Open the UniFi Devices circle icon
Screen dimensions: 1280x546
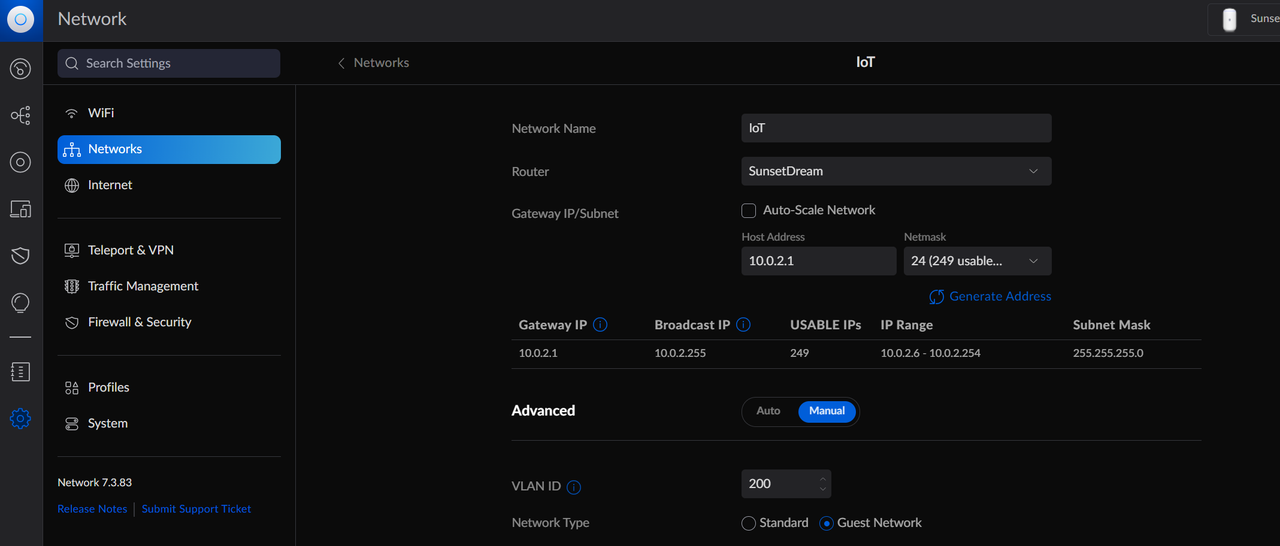tap(20, 162)
